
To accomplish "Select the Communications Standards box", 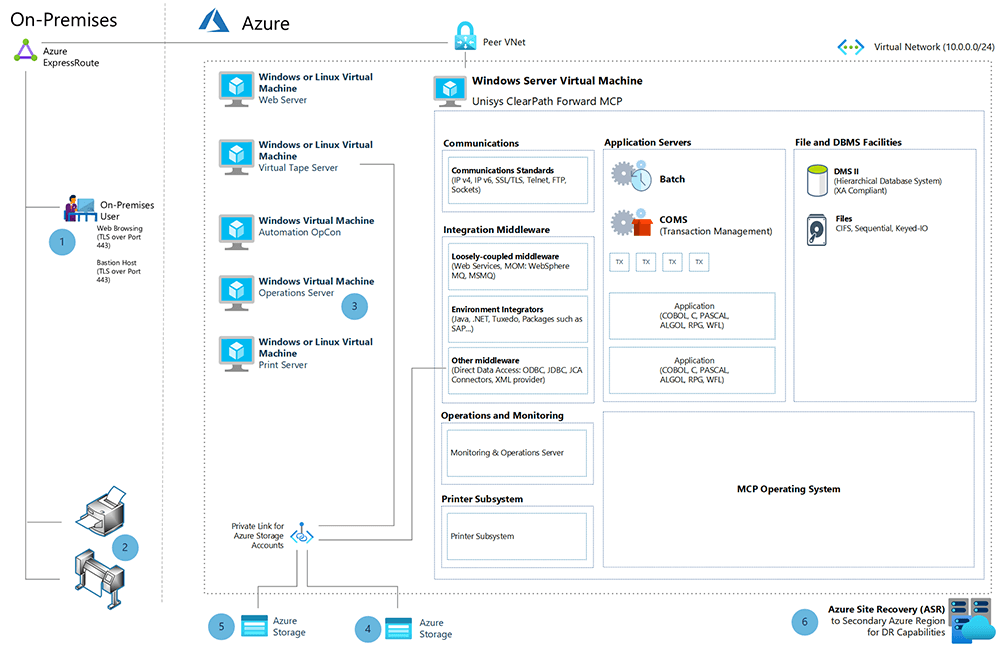I will click(518, 181).
